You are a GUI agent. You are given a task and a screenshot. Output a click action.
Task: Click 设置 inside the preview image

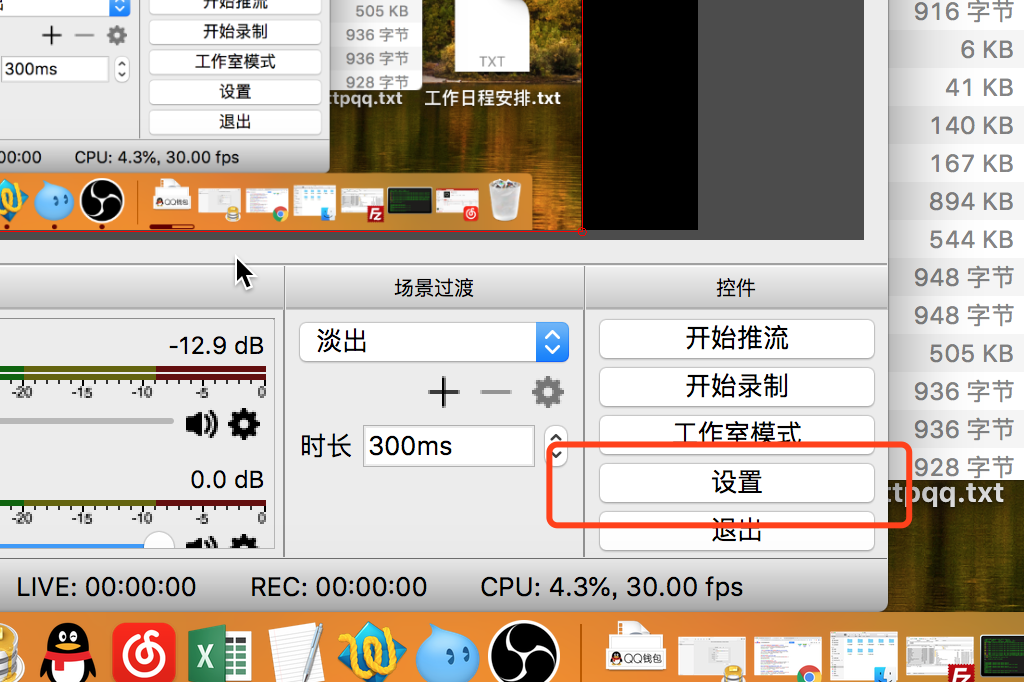235,92
